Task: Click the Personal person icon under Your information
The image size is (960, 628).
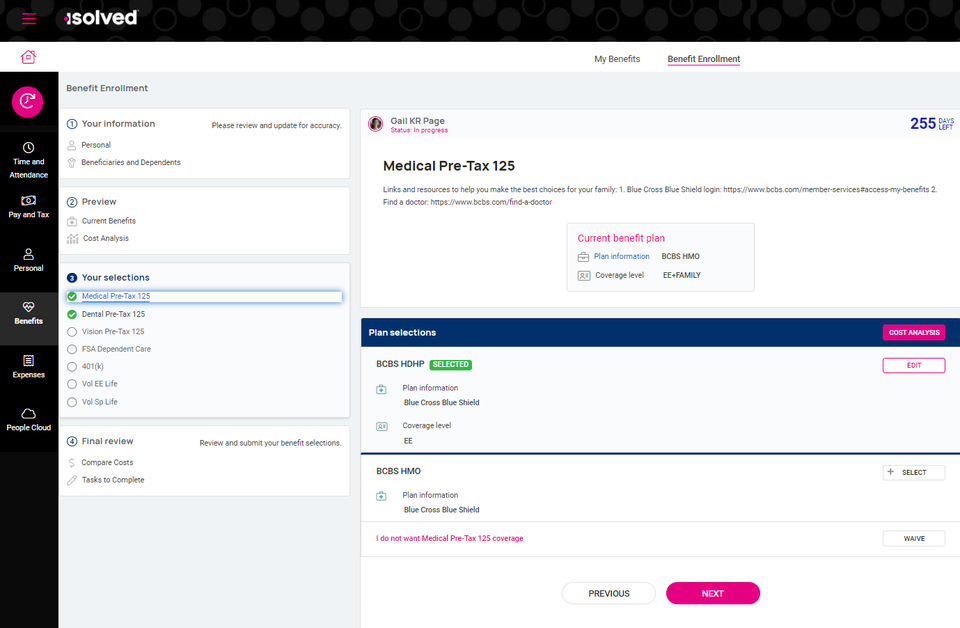Action: click(x=72, y=145)
